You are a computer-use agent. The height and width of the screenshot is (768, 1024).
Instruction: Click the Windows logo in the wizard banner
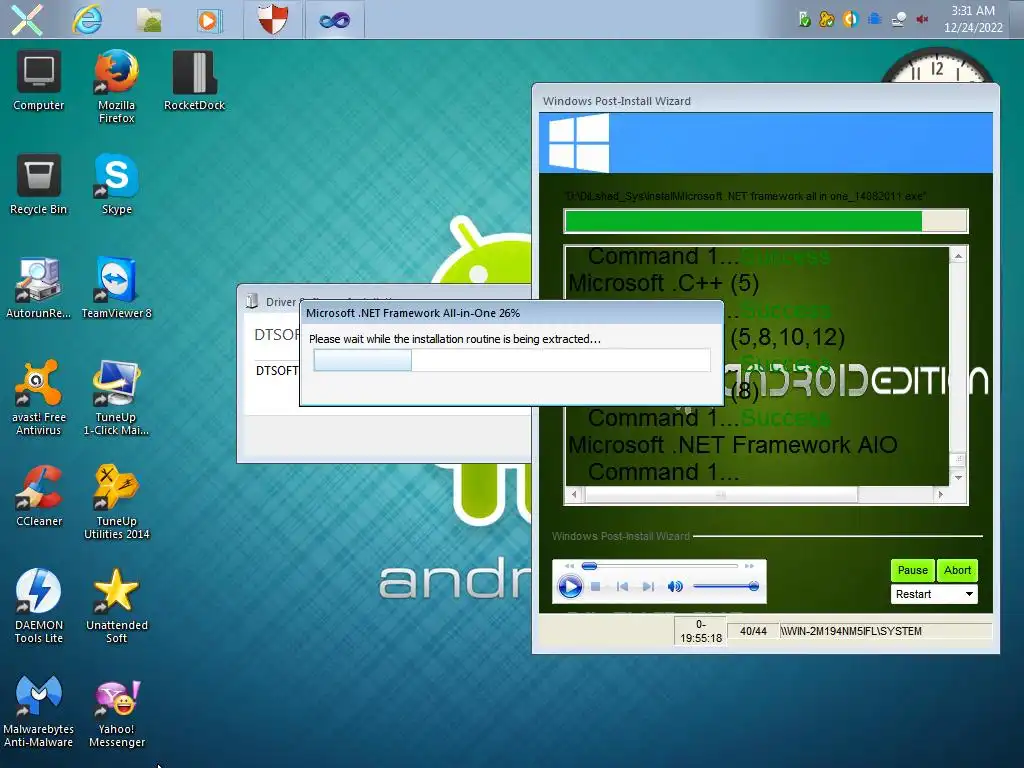[578, 142]
